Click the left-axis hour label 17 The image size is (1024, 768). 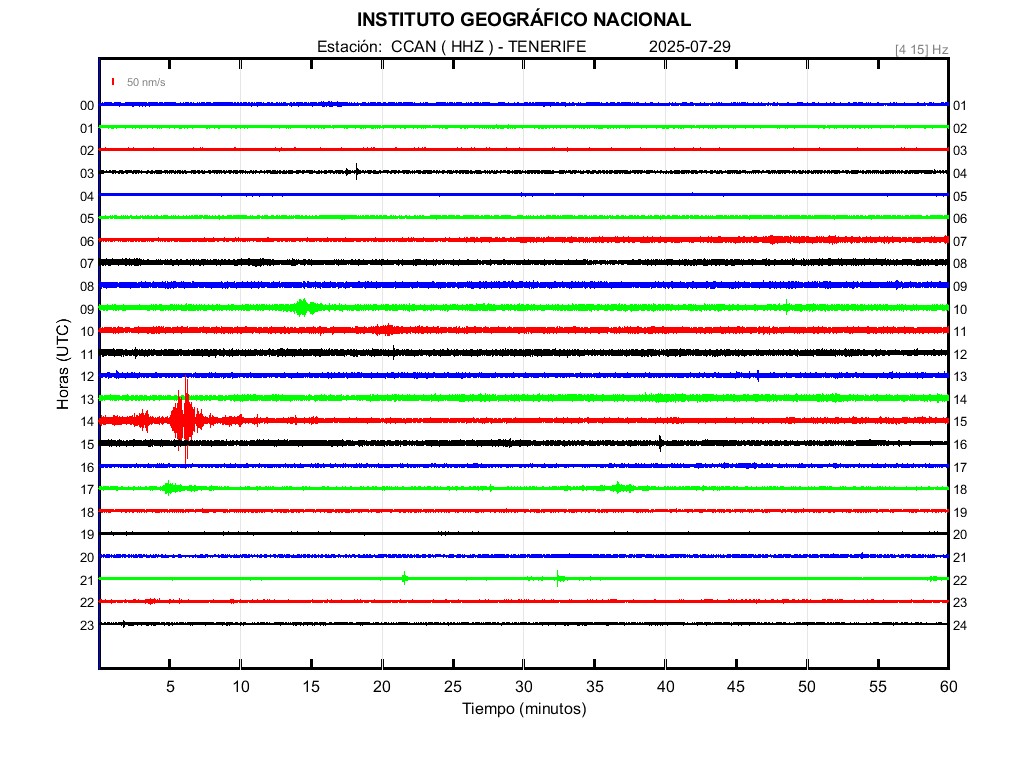pos(87,489)
